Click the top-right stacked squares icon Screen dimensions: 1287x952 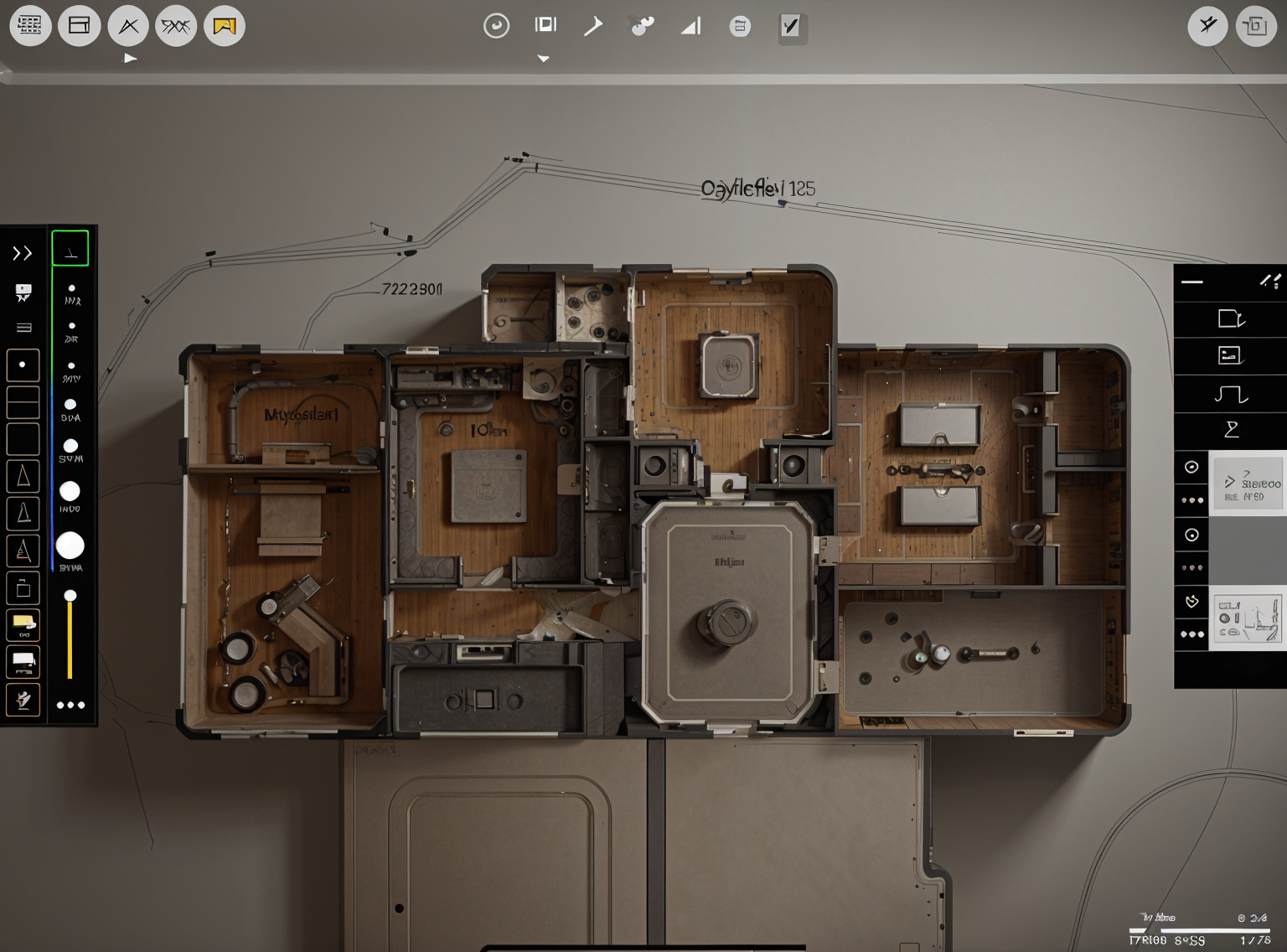(x=1255, y=26)
